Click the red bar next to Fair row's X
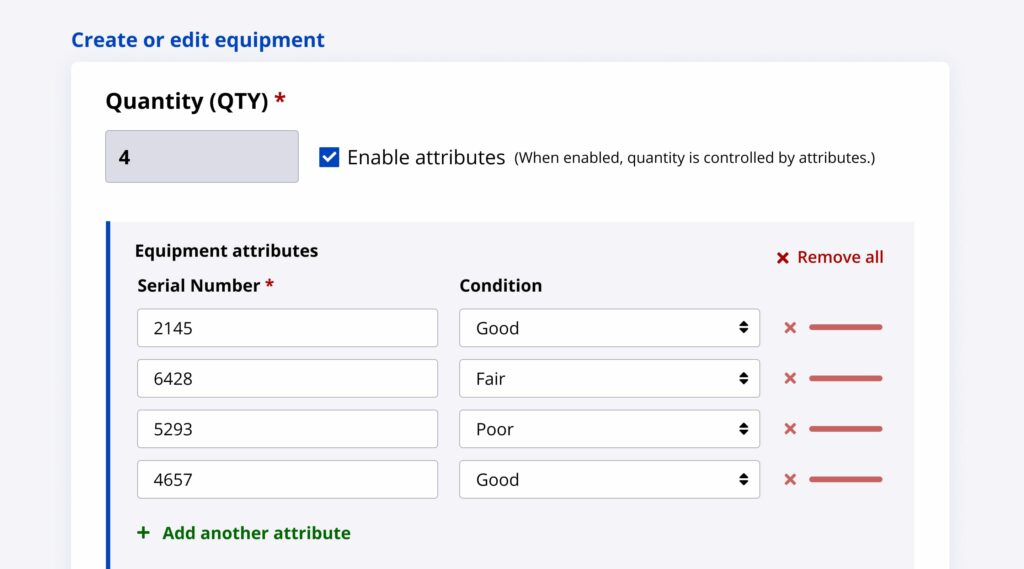Image resolution: width=1024 pixels, height=569 pixels. 845,379
